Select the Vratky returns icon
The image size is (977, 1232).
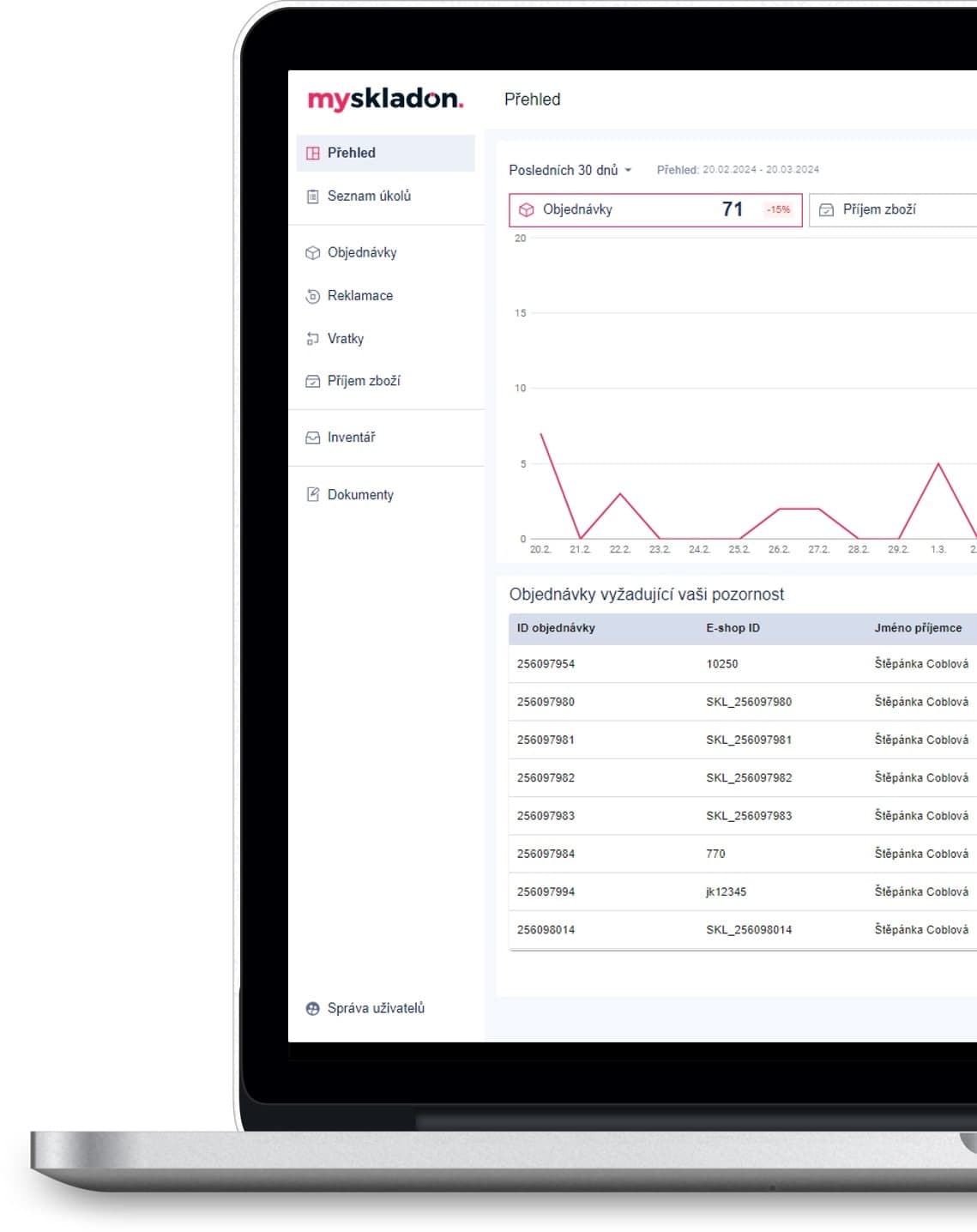[x=312, y=338]
